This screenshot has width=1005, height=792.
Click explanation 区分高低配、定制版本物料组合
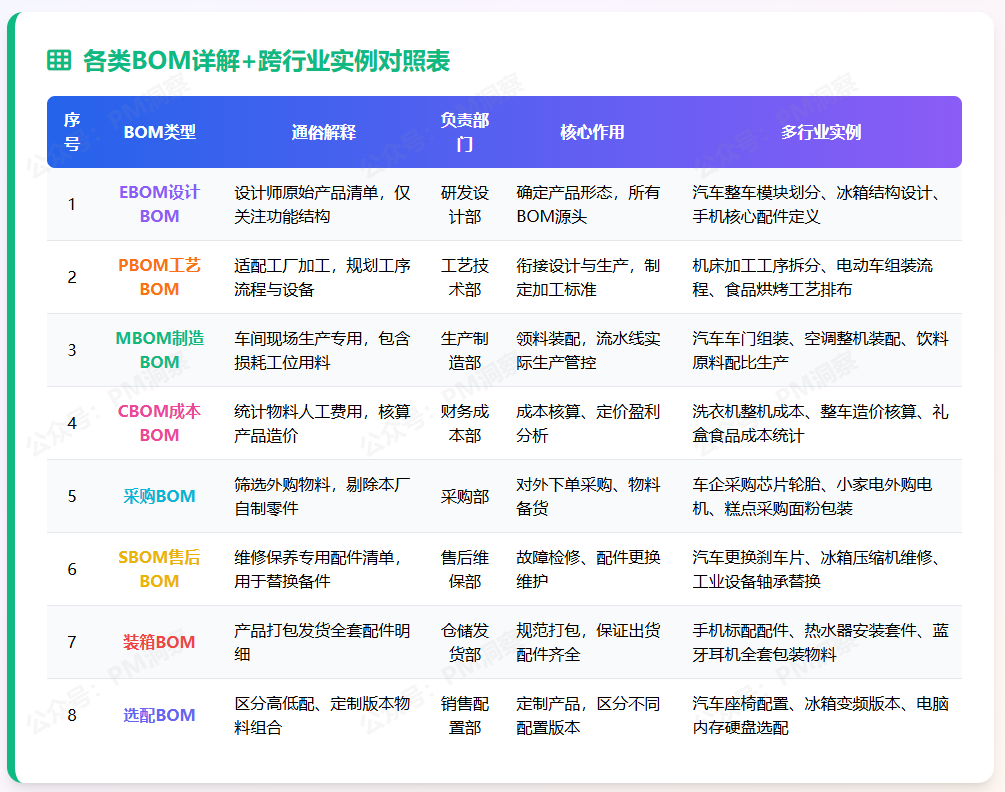(x=322, y=715)
